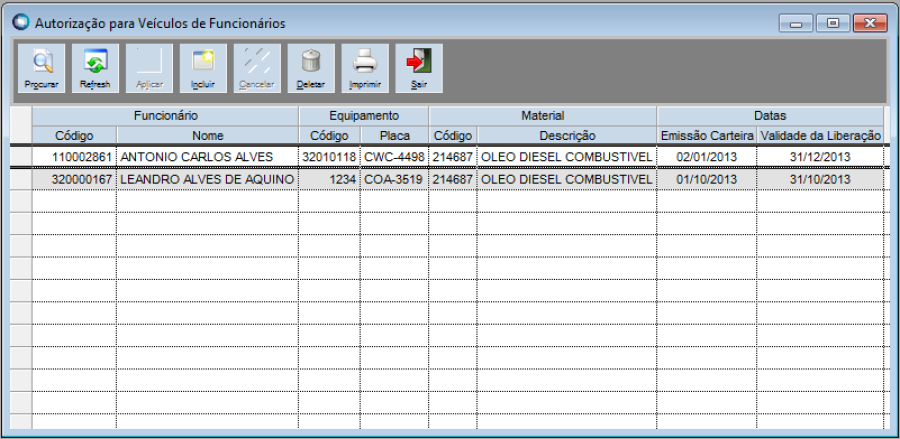This screenshot has height=439, width=900.
Task: Click the Cancelar toolbar button
Action: [257, 68]
